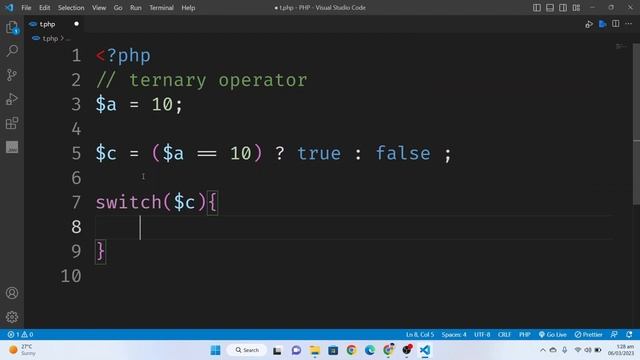Open the Go menu
This screenshot has width=640, height=360.
[118, 8]
